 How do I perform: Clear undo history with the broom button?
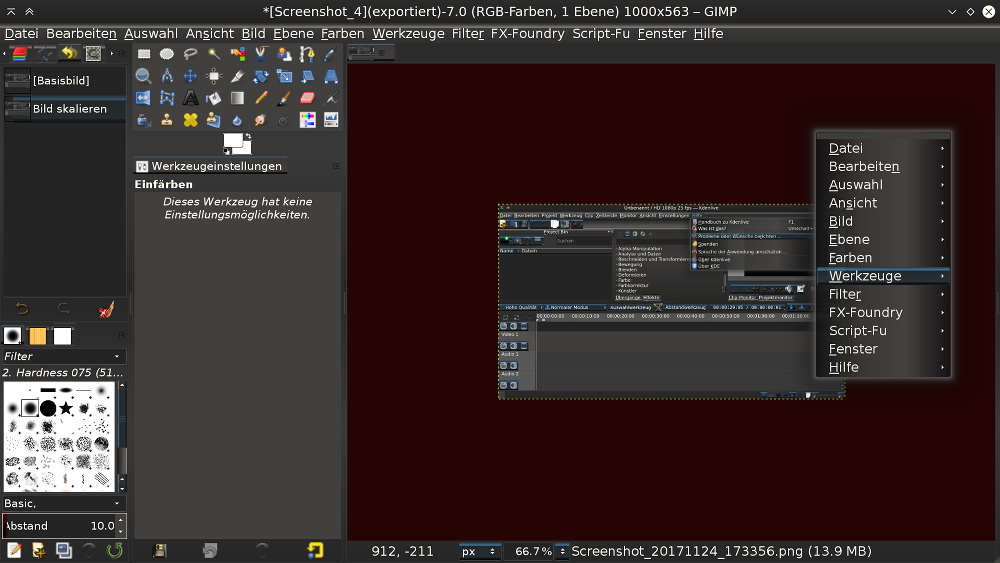[x=106, y=310]
